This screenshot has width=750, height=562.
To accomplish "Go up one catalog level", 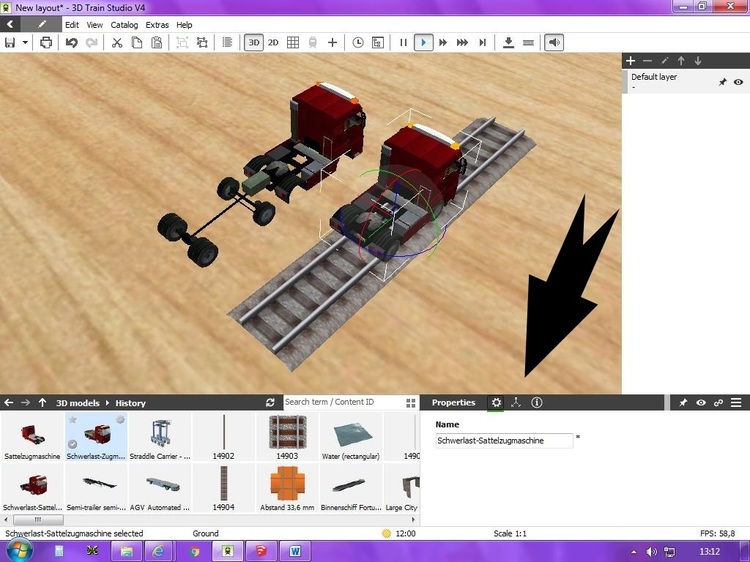I will click(42, 403).
